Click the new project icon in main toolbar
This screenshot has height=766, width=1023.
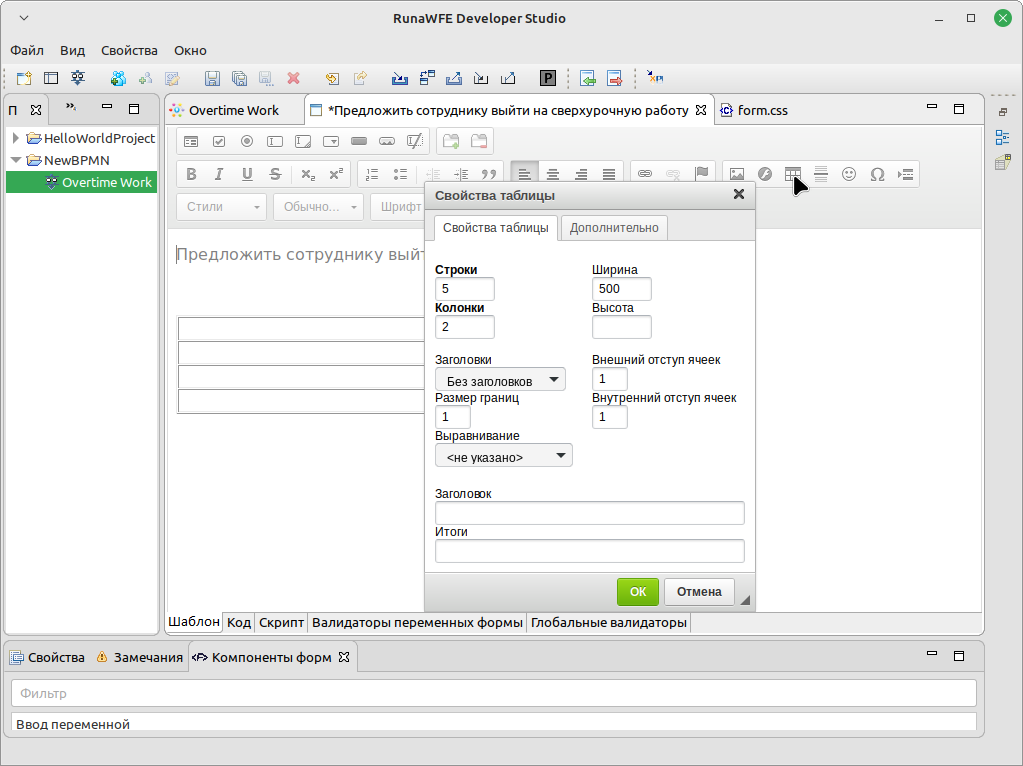pos(24,78)
